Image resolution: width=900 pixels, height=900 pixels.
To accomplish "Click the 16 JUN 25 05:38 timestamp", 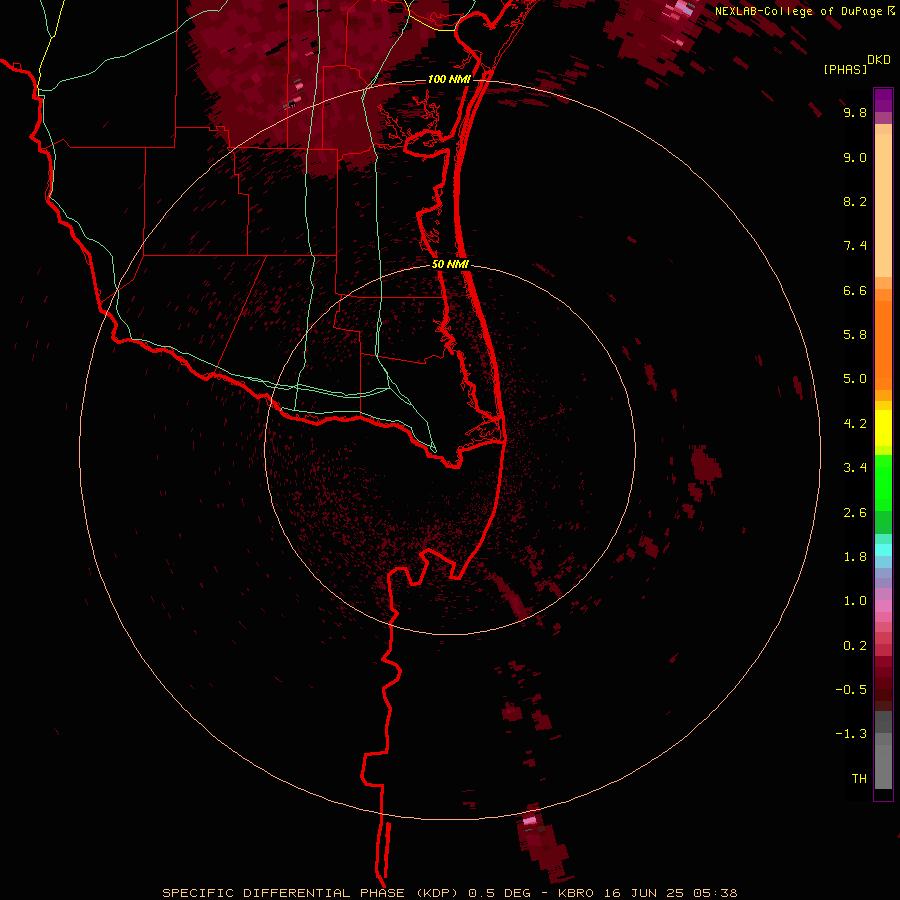I will (674, 893).
